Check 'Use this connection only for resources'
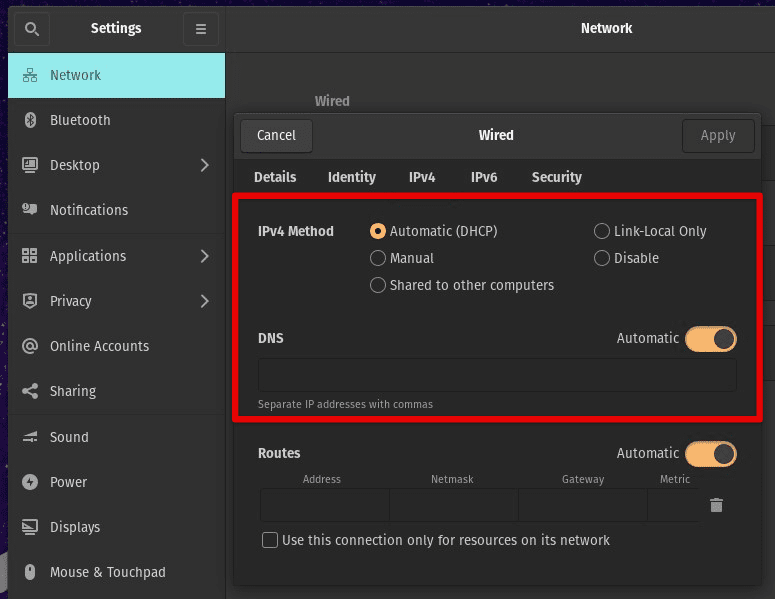The height and width of the screenshot is (599, 775). point(270,540)
